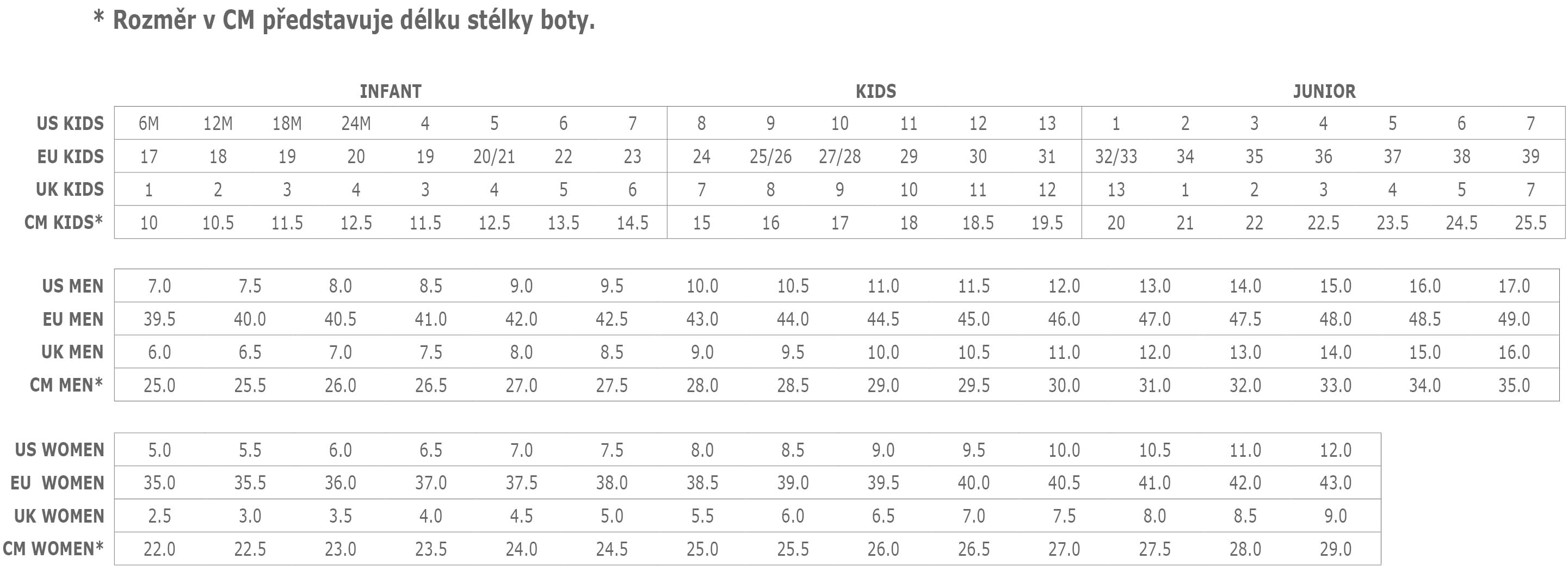Click the KIDS section heading
1568x571 pixels.
(875, 91)
